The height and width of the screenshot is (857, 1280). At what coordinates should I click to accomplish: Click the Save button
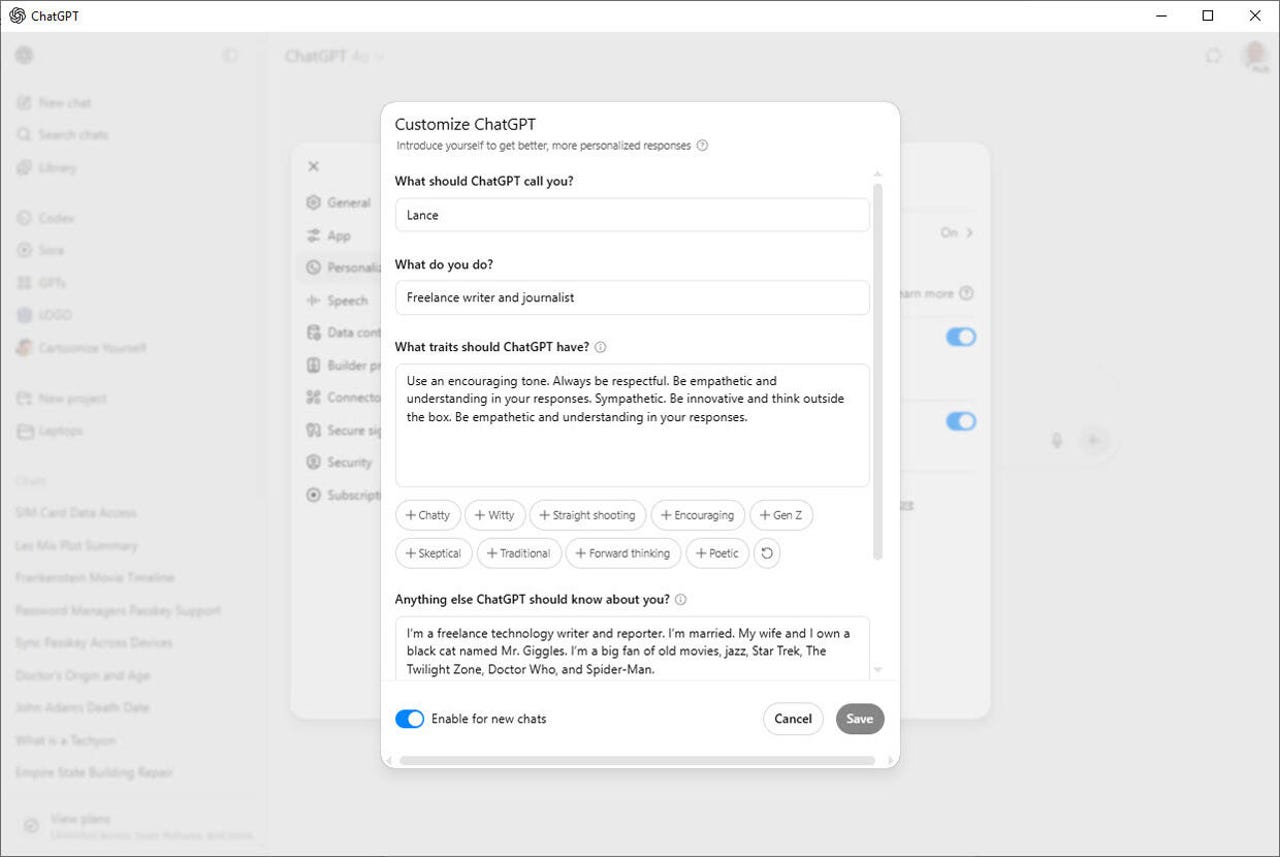(860, 719)
